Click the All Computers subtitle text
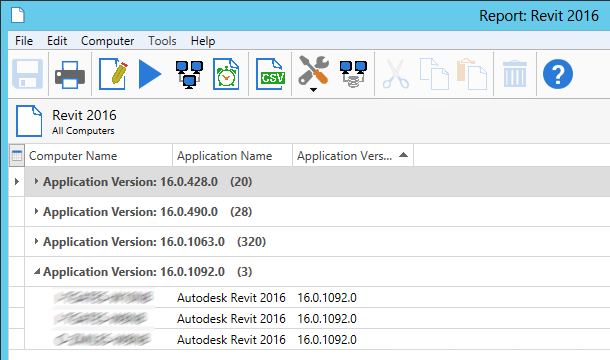610x360 pixels. tap(83, 131)
